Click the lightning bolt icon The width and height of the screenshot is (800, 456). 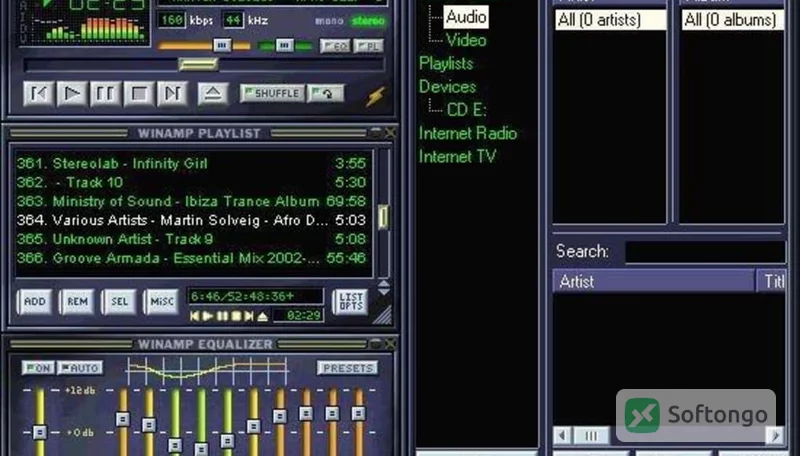pos(375,96)
